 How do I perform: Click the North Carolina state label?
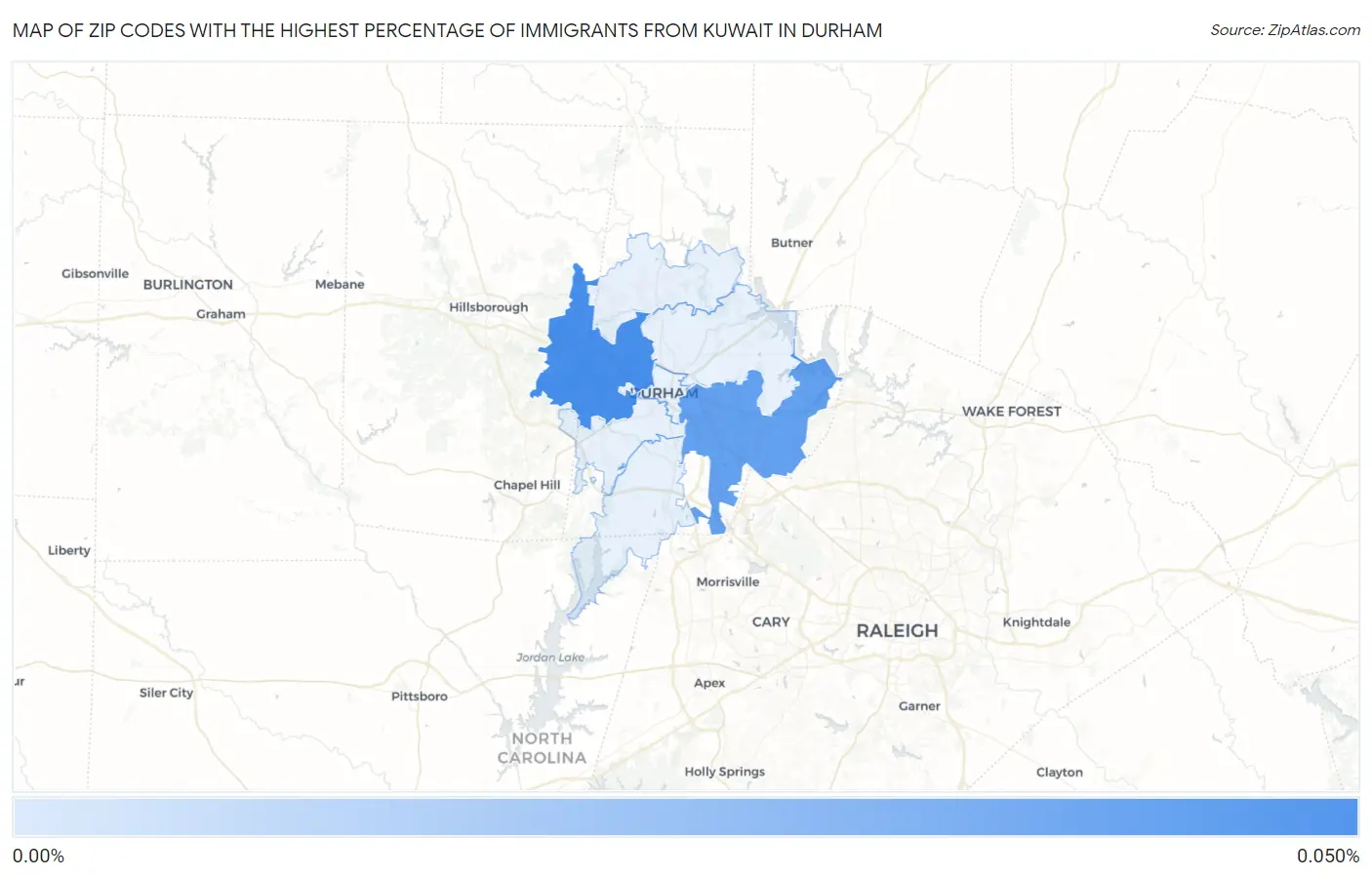(x=542, y=748)
